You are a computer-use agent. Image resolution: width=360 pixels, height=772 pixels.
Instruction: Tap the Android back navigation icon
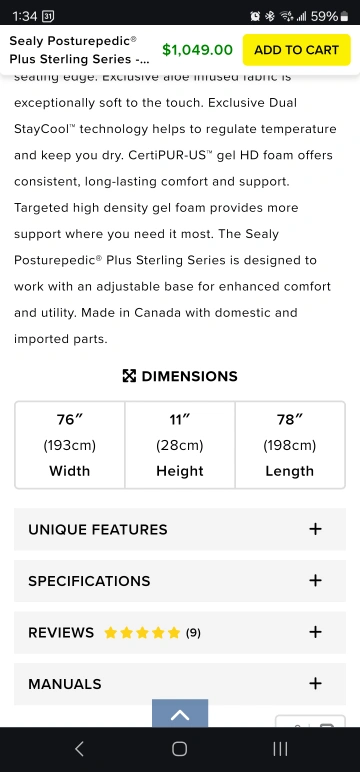point(79,749)
